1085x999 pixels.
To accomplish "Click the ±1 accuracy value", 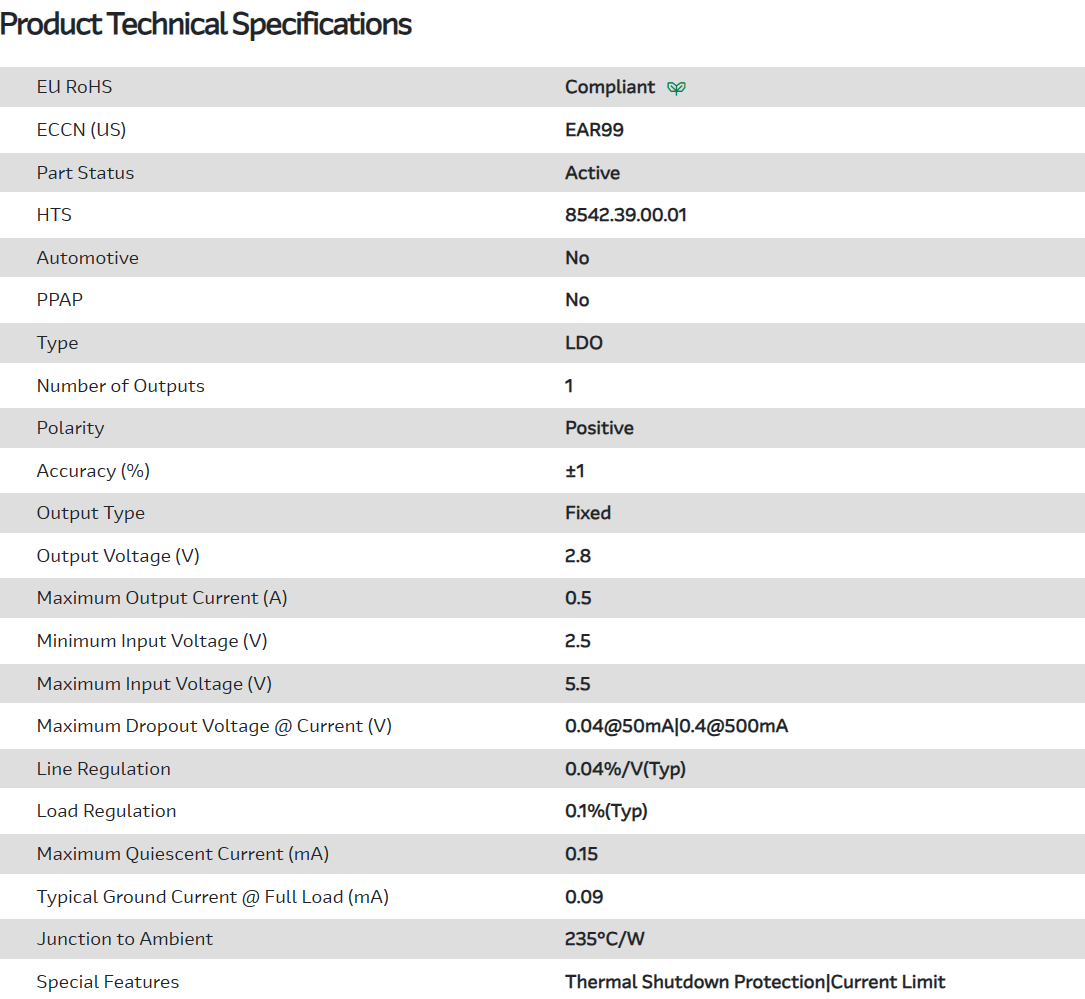I will coord(575,471).
